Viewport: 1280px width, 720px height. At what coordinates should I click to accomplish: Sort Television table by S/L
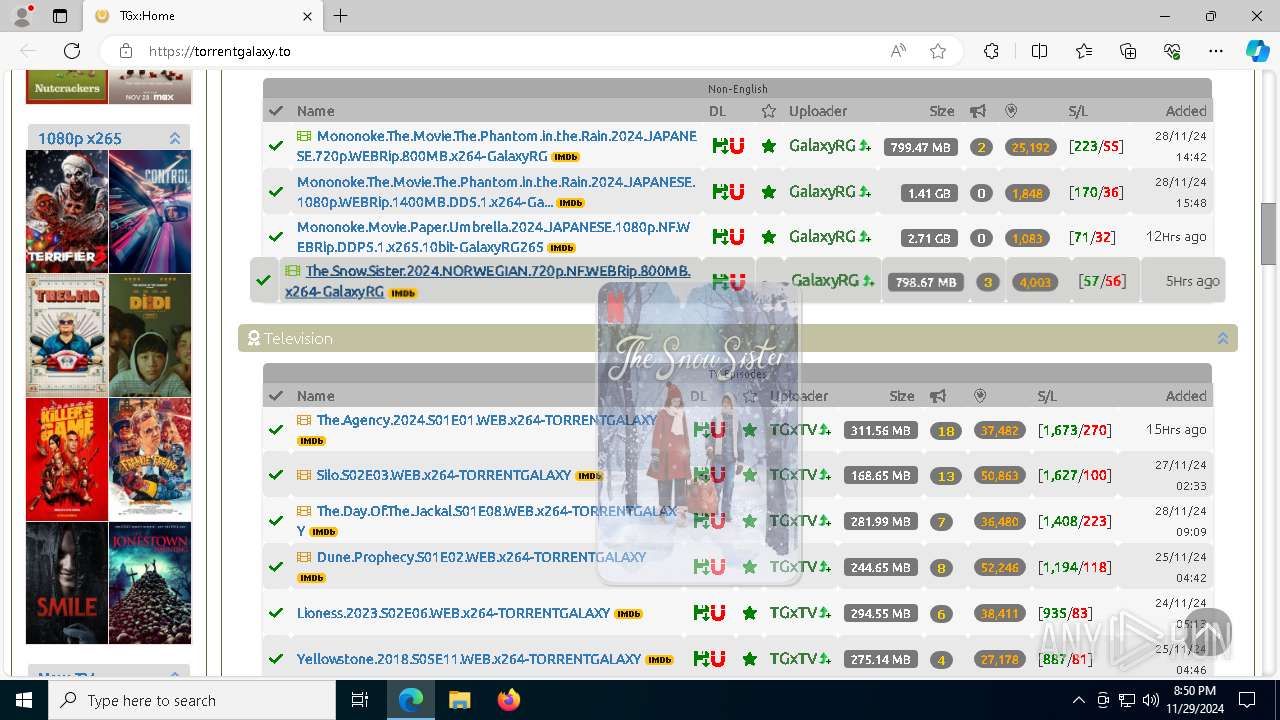click(x=1048, y=396)
